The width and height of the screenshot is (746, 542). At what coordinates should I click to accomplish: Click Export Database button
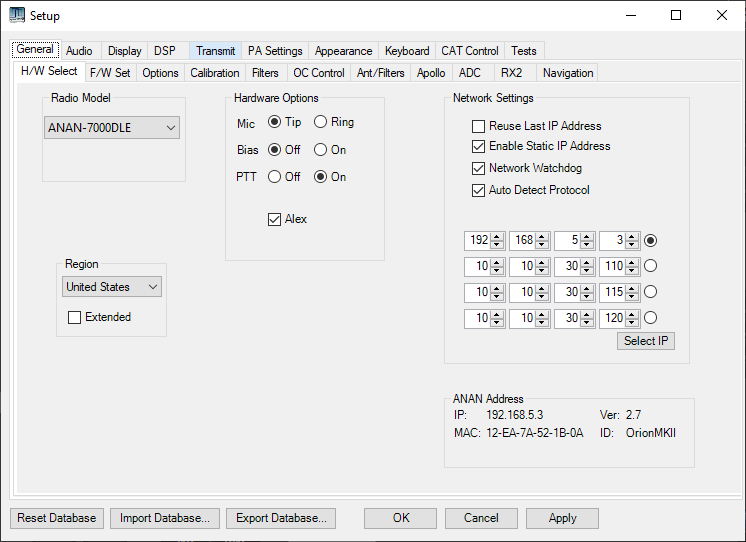[281, 518]
